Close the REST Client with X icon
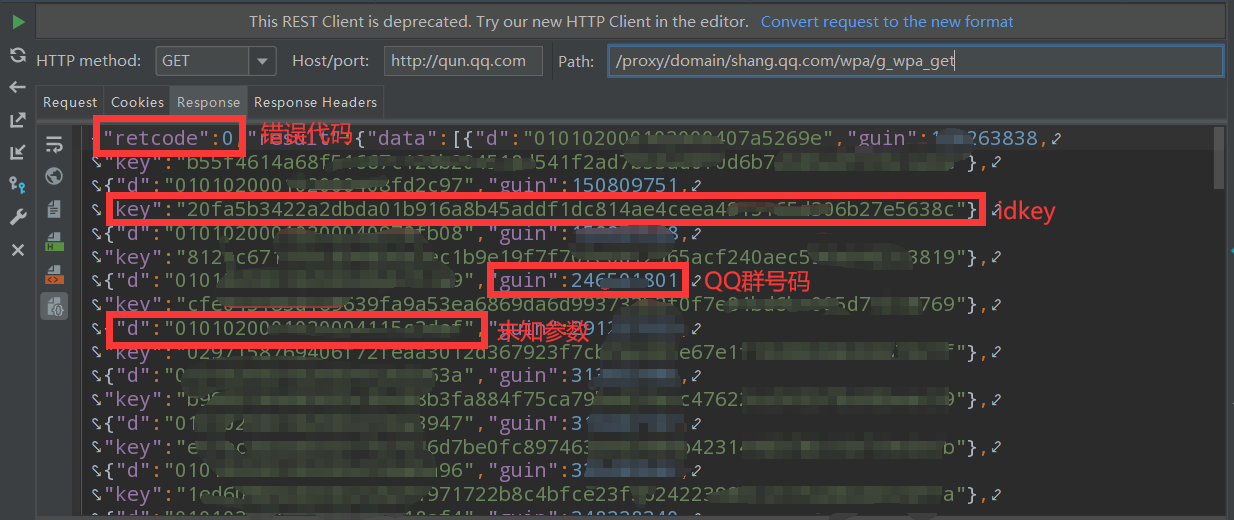Viewport: 1234px width, 520px height. click(x=18, y=250)
